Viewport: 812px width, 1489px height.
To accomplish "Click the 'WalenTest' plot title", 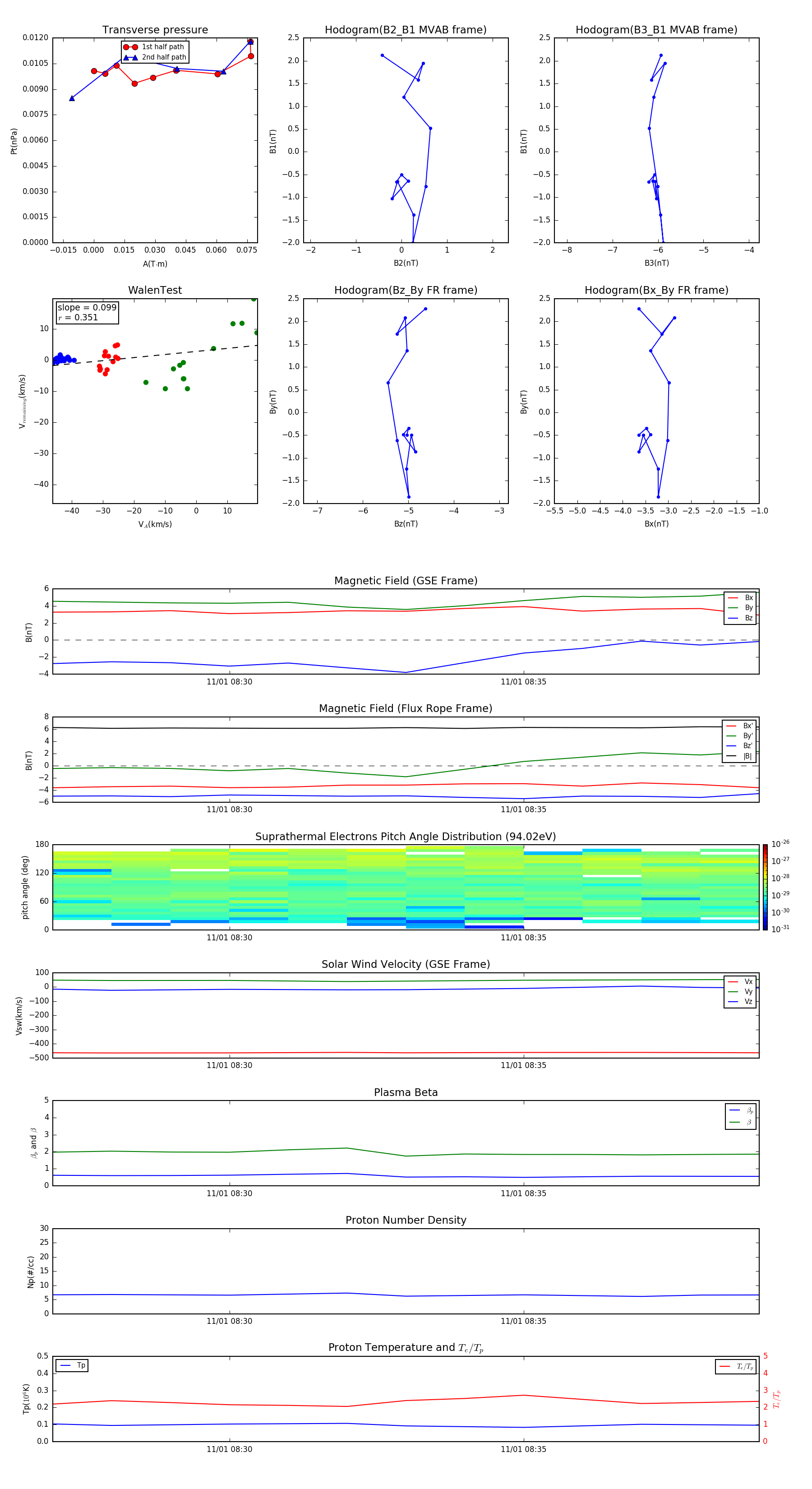I will [x=155, y=290].
